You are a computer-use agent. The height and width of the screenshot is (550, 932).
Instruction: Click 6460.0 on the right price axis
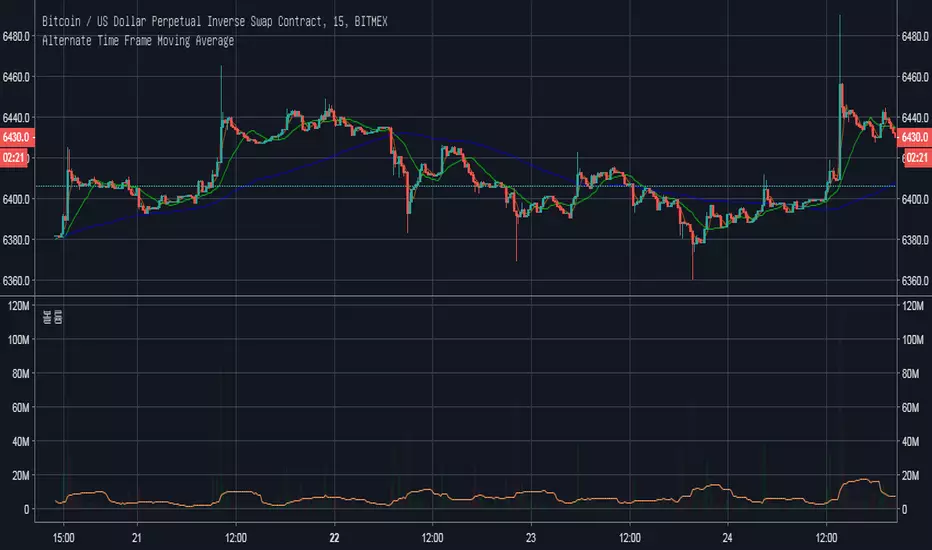pos(914,77)
